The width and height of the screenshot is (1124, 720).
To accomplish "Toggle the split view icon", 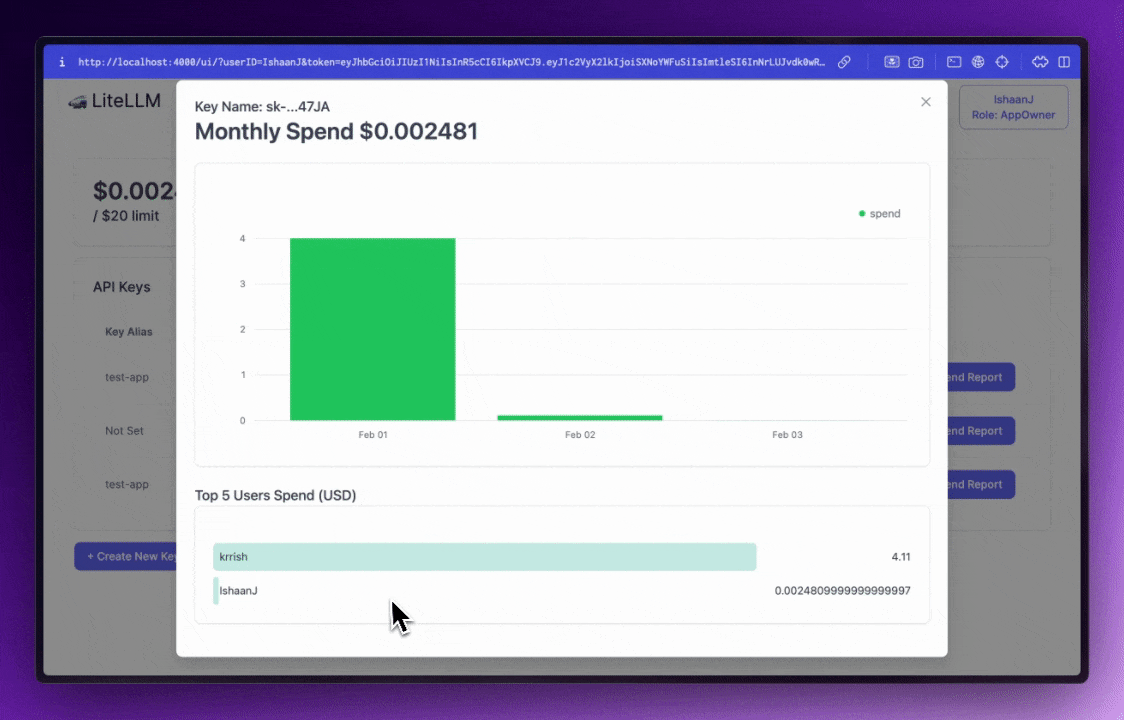I will 1065,62.
